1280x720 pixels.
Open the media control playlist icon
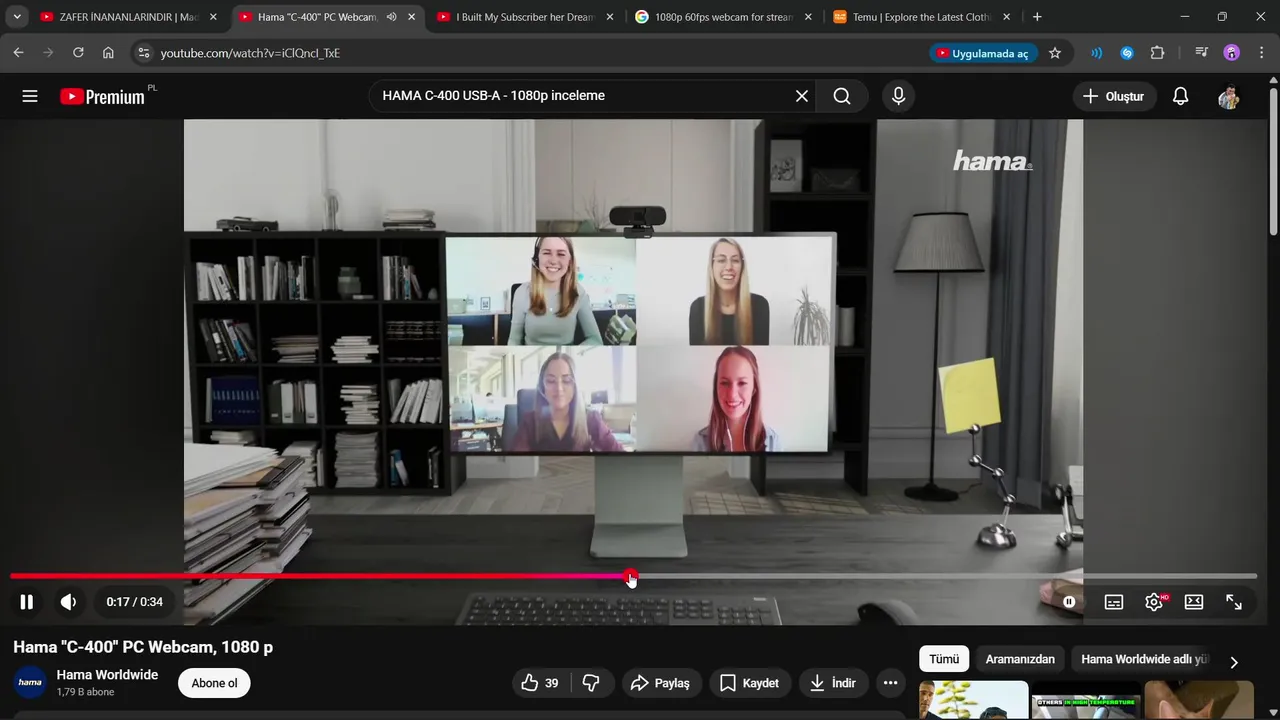click(1202, 53)
